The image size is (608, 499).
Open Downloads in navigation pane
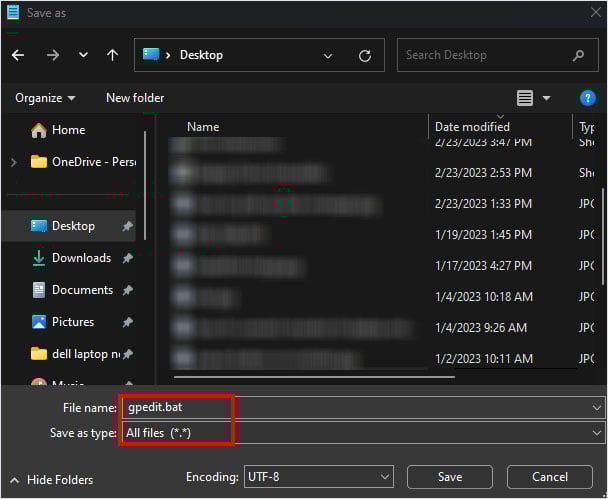[x=72, y=258]
